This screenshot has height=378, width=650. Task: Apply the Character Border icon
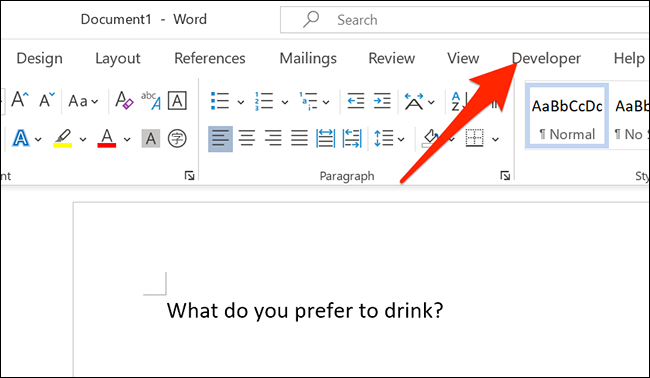tap(177, 101)
